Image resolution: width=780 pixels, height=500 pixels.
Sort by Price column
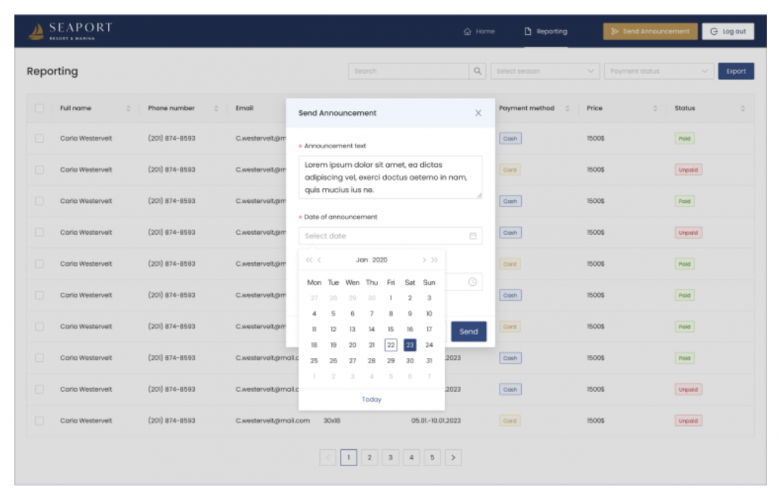(655, 108)
